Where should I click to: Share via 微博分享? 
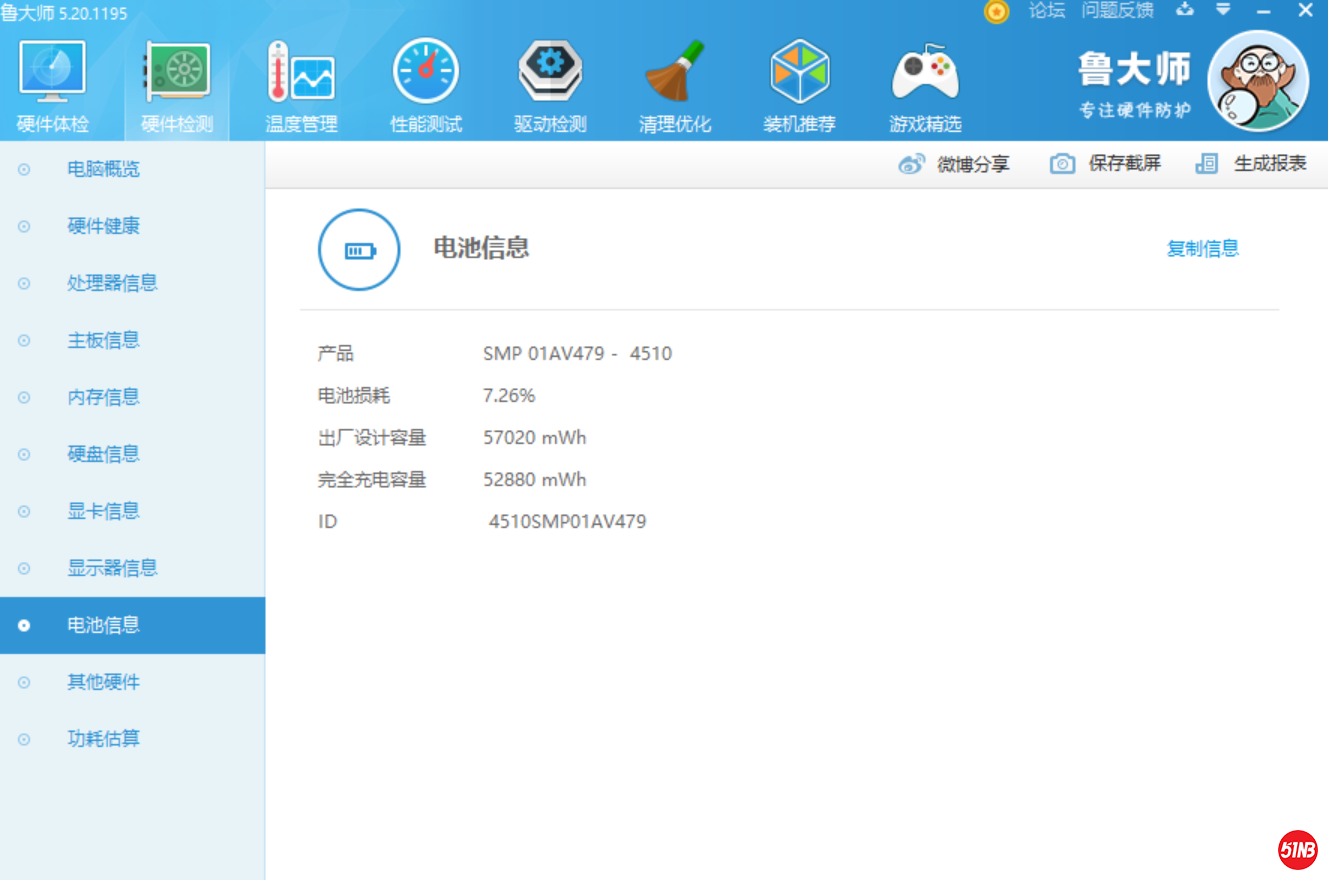tap(954, 164)
